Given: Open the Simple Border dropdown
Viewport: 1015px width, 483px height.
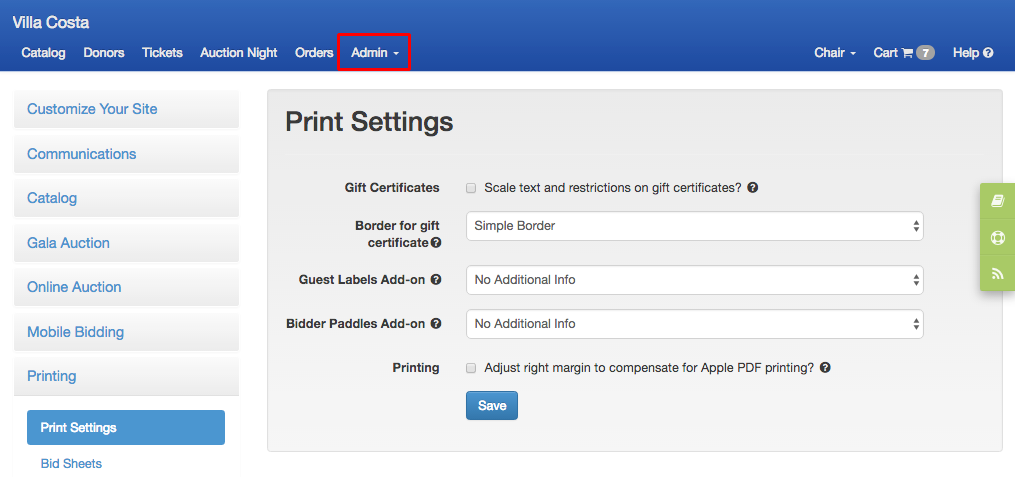Looking at the screenshot, I should pos(695,226).
